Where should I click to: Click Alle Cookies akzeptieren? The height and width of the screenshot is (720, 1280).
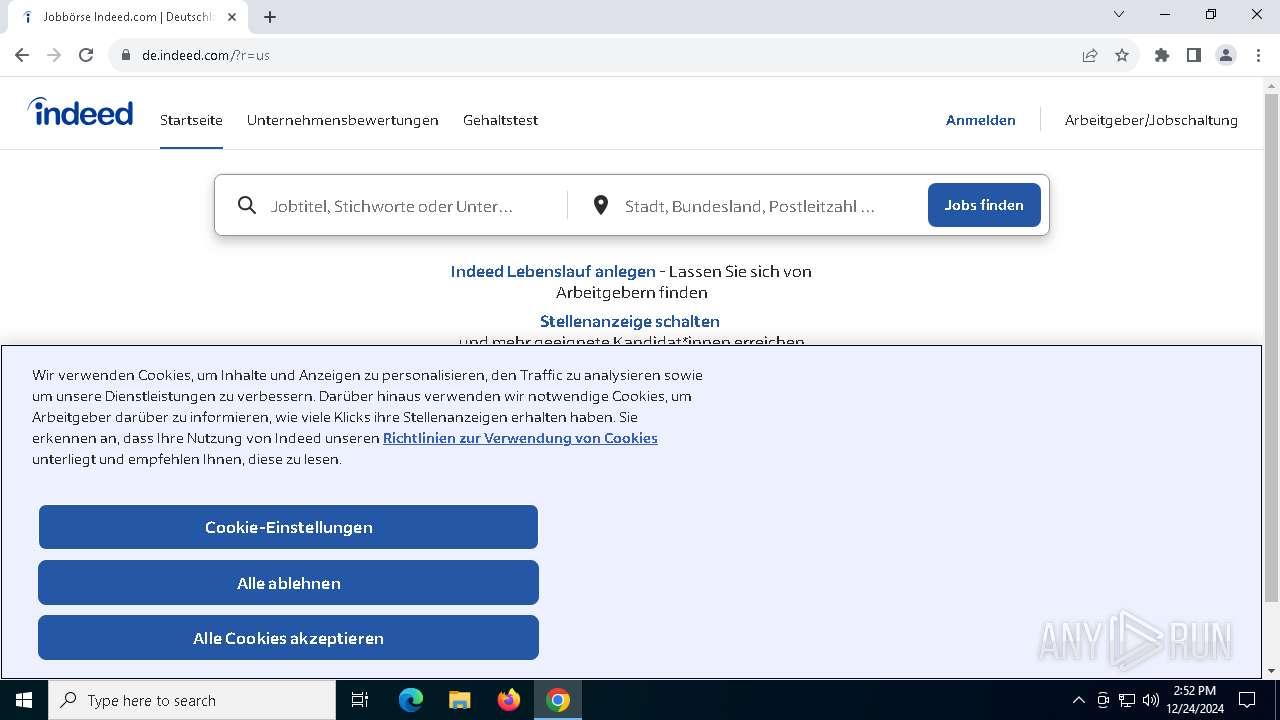[x=288, y=638]
